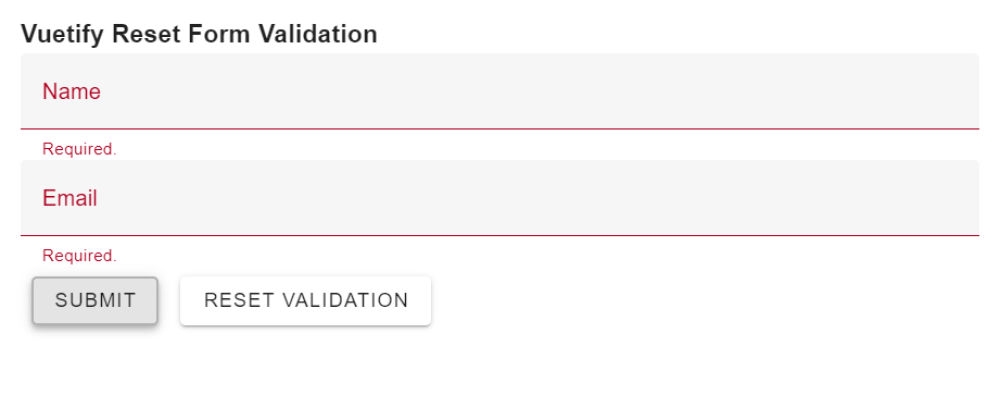Viewport: 1000px width, 419px height.
Task: Click the Required error under Name
Action: 79,149
